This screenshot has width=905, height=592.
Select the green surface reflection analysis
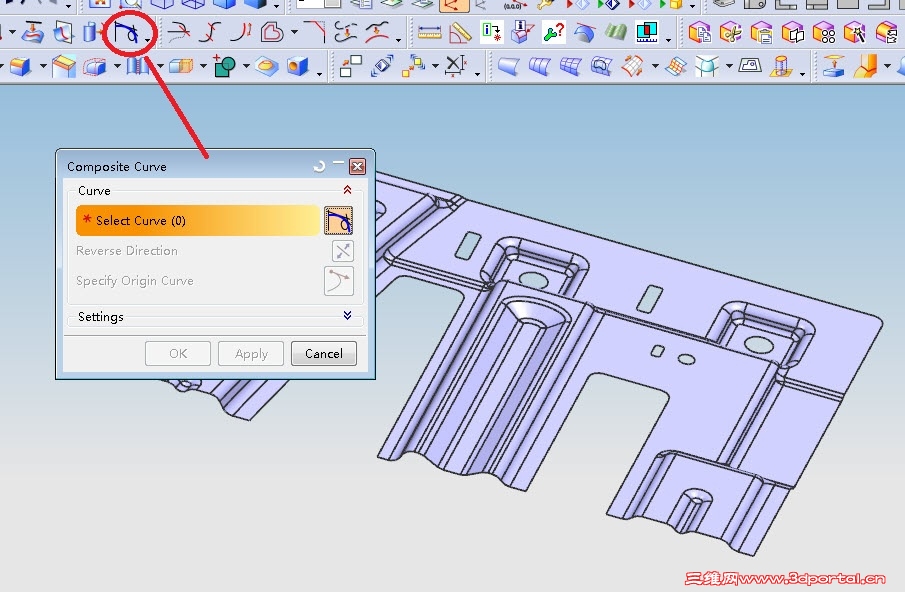click(x=615, y=32)
